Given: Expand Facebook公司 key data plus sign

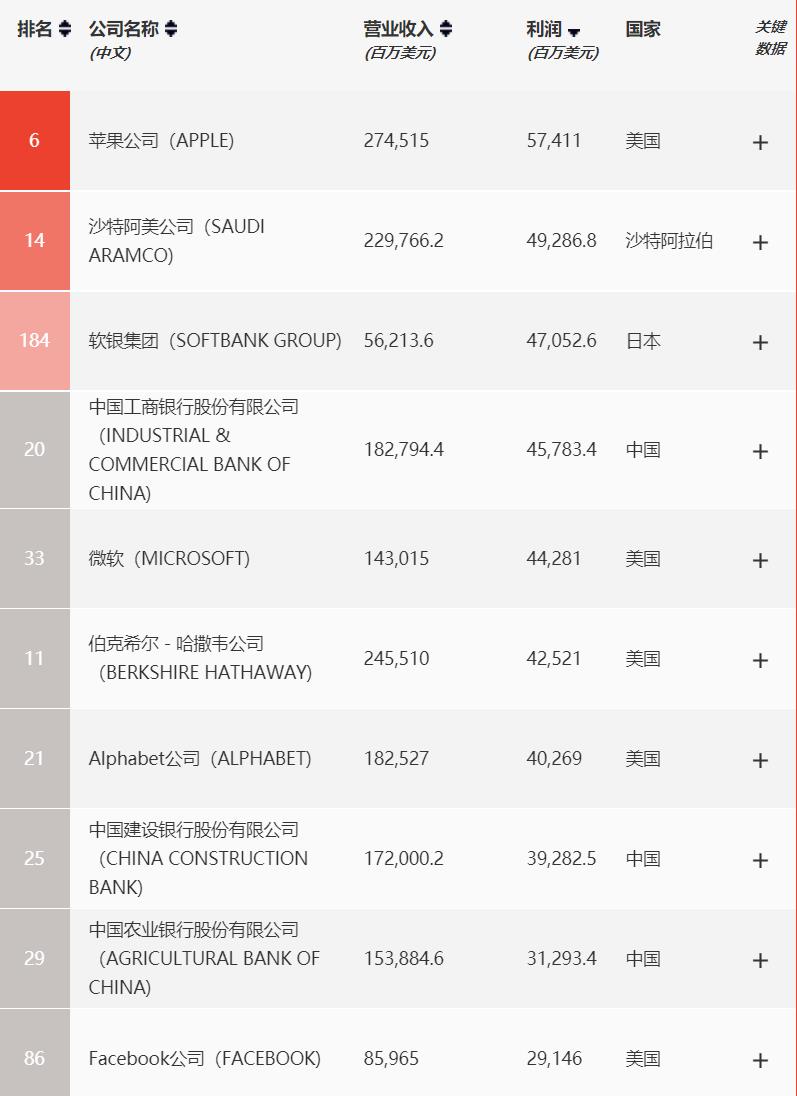Looking at the screenshot, I should (x=761, y=1057).
